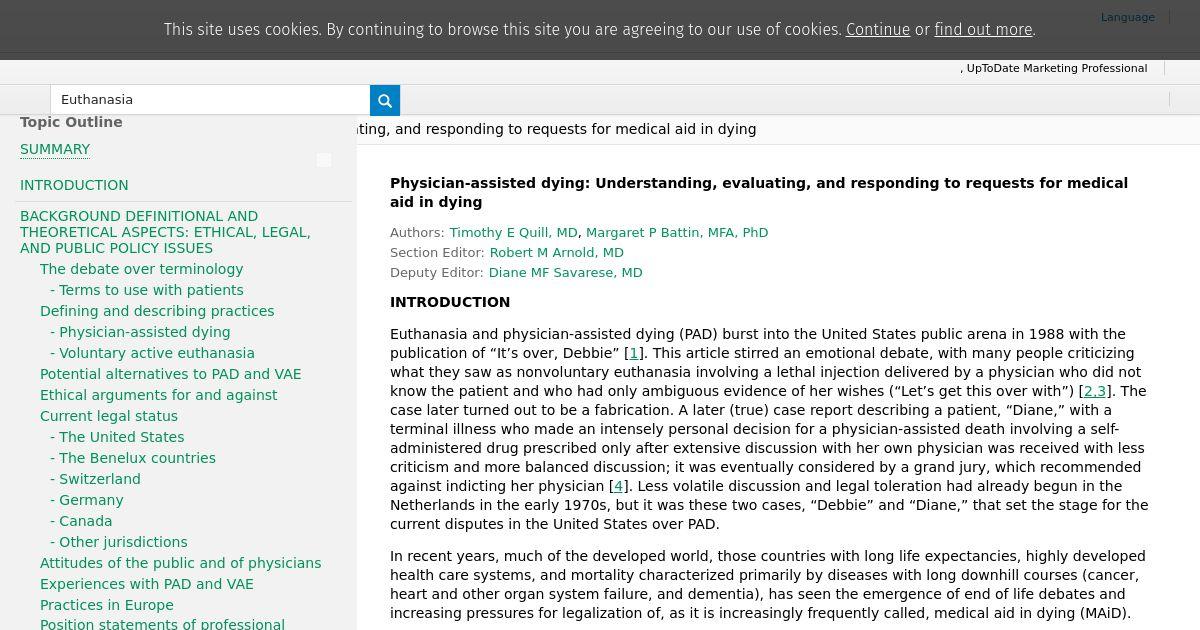Viewport: 1200px width, 630px height.
Task: Jump to The Benelux countries subsection
Action: (x=137, y=458)
